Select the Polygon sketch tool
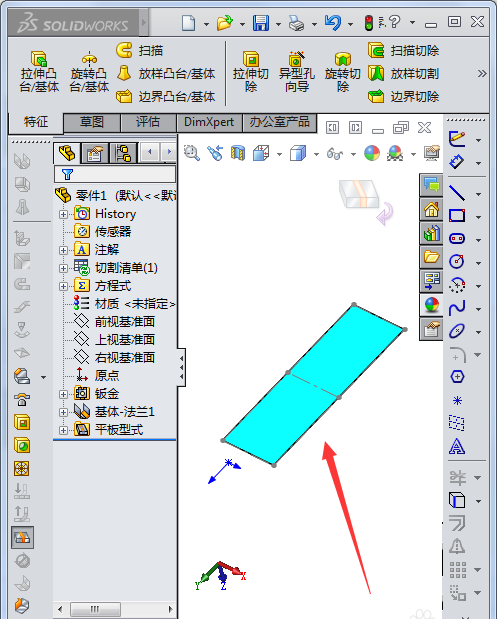 [457, 377]
